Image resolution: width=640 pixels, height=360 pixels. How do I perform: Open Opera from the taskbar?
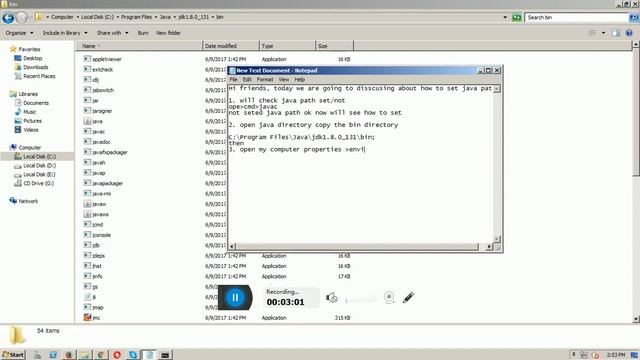tap(117, 355)
